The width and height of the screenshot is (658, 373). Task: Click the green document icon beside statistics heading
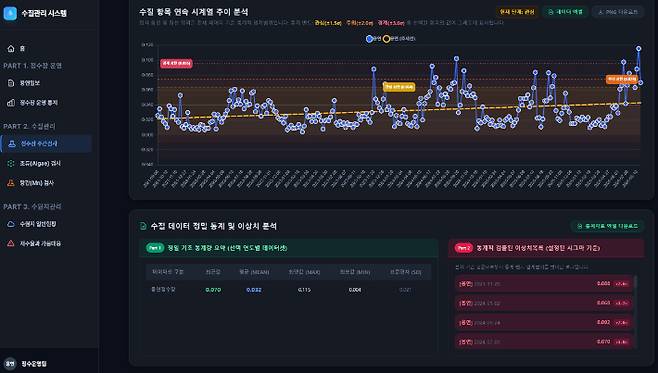coord(143,226)
